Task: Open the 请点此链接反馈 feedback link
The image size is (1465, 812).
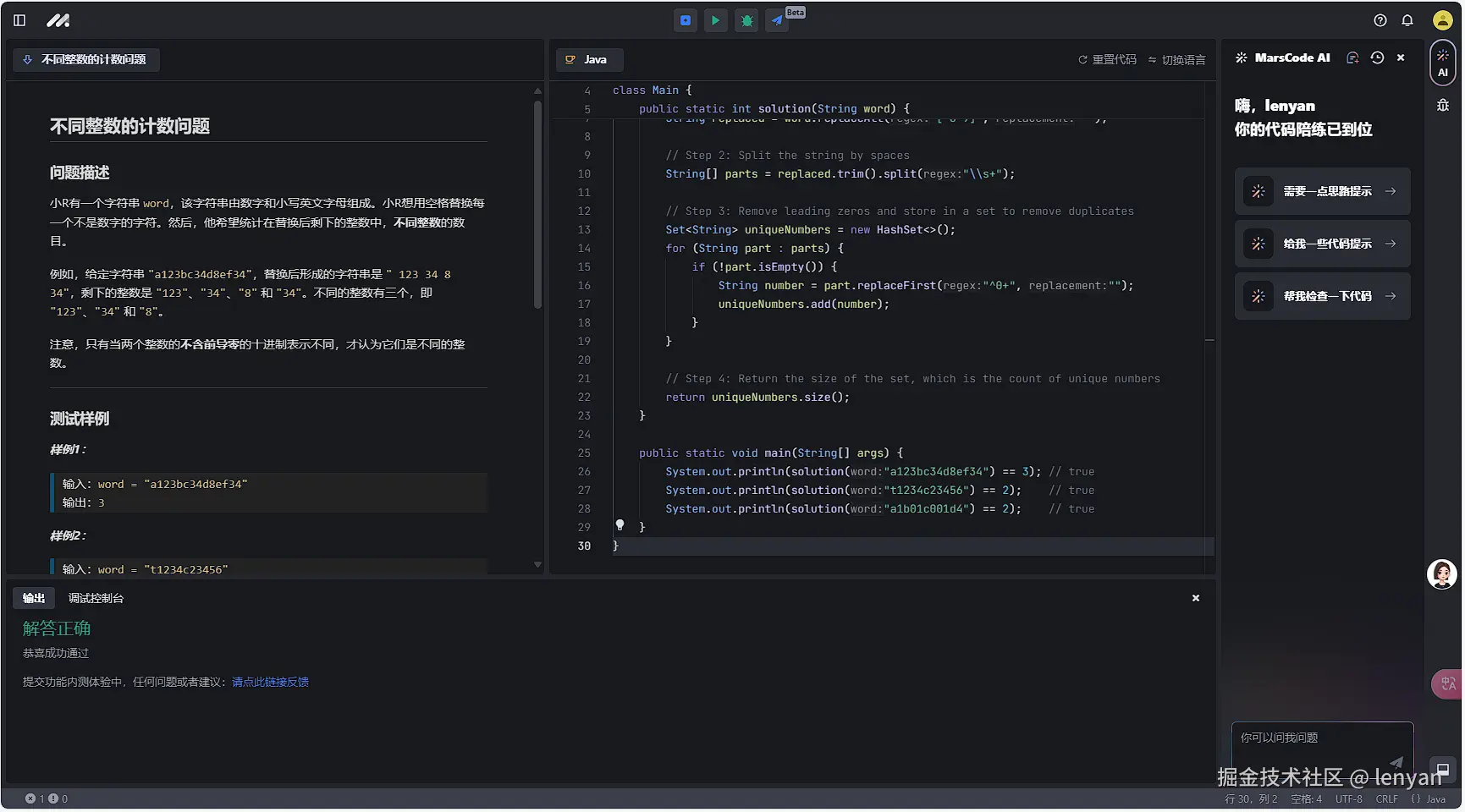Action: click(x=270, y=682)
